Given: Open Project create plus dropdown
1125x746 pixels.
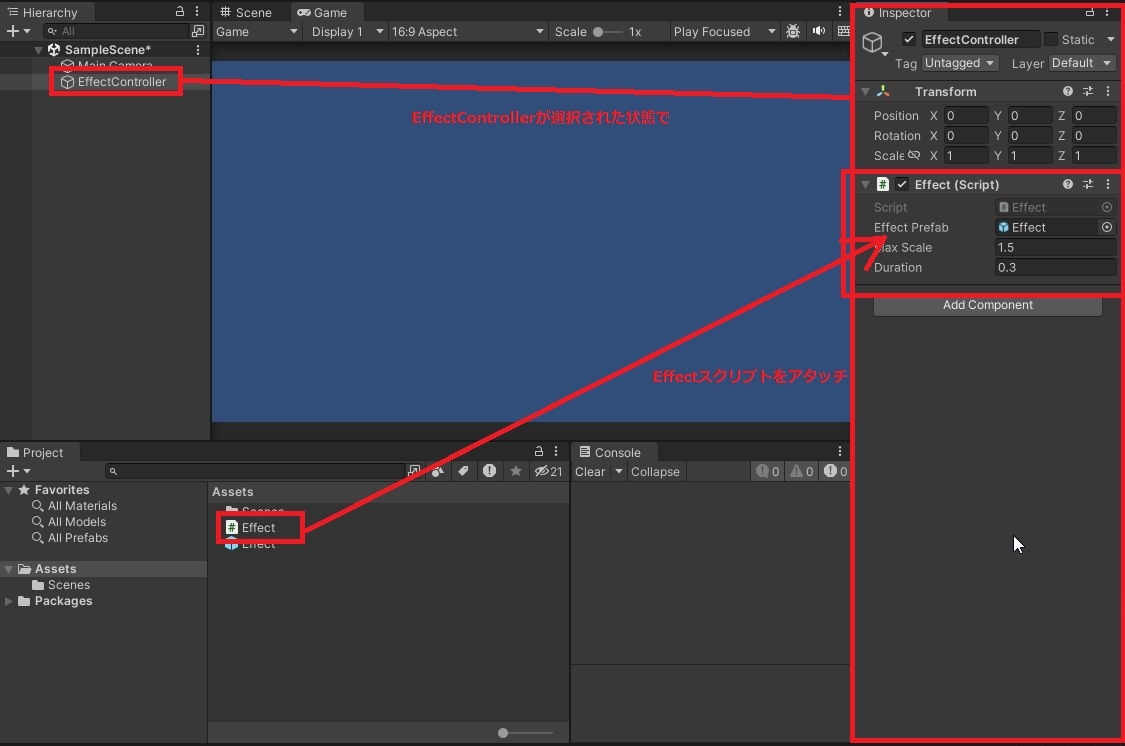Looking at the screenshot, I should point(18,471).
